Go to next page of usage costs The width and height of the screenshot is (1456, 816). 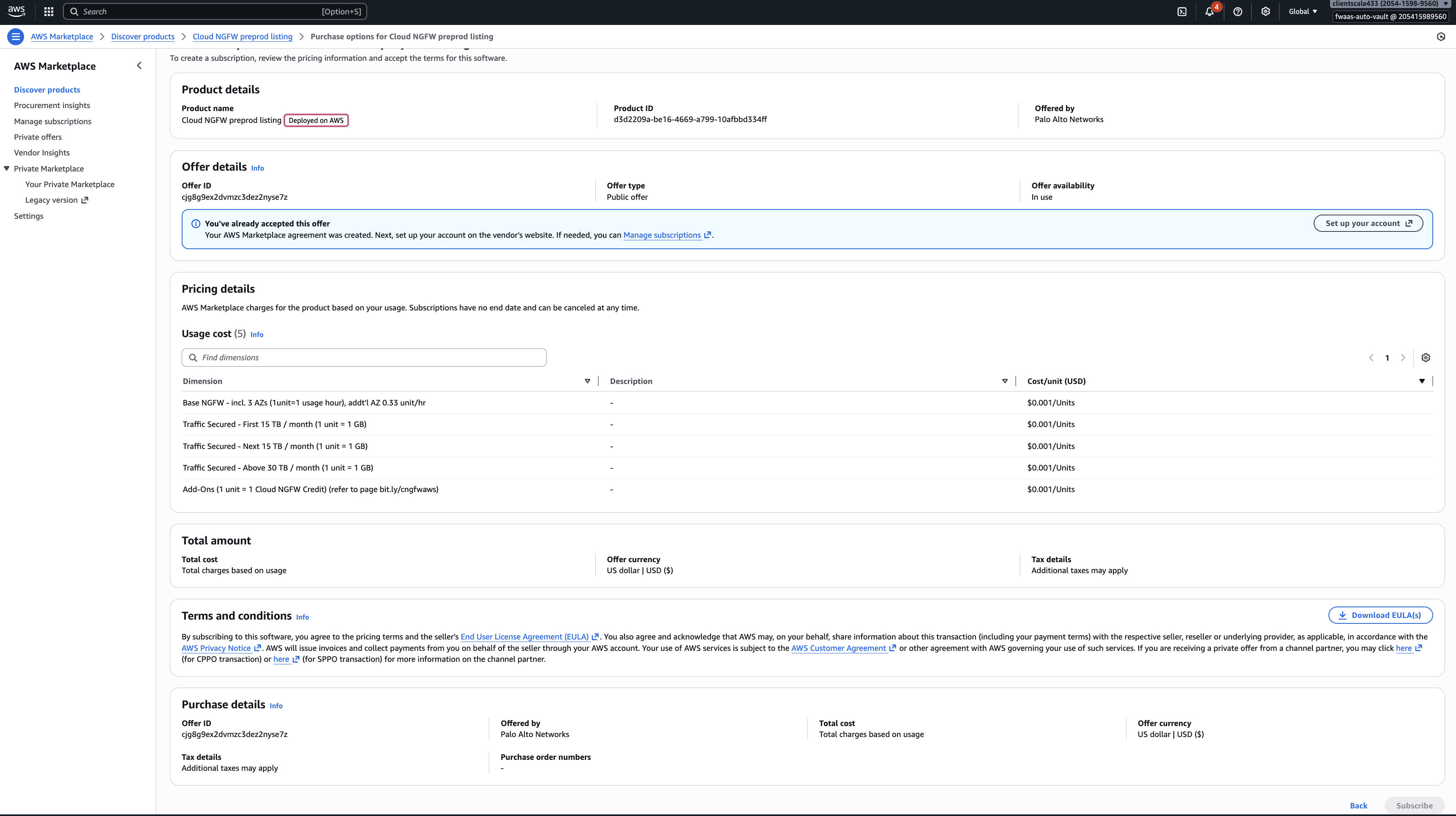point(1403,358)
